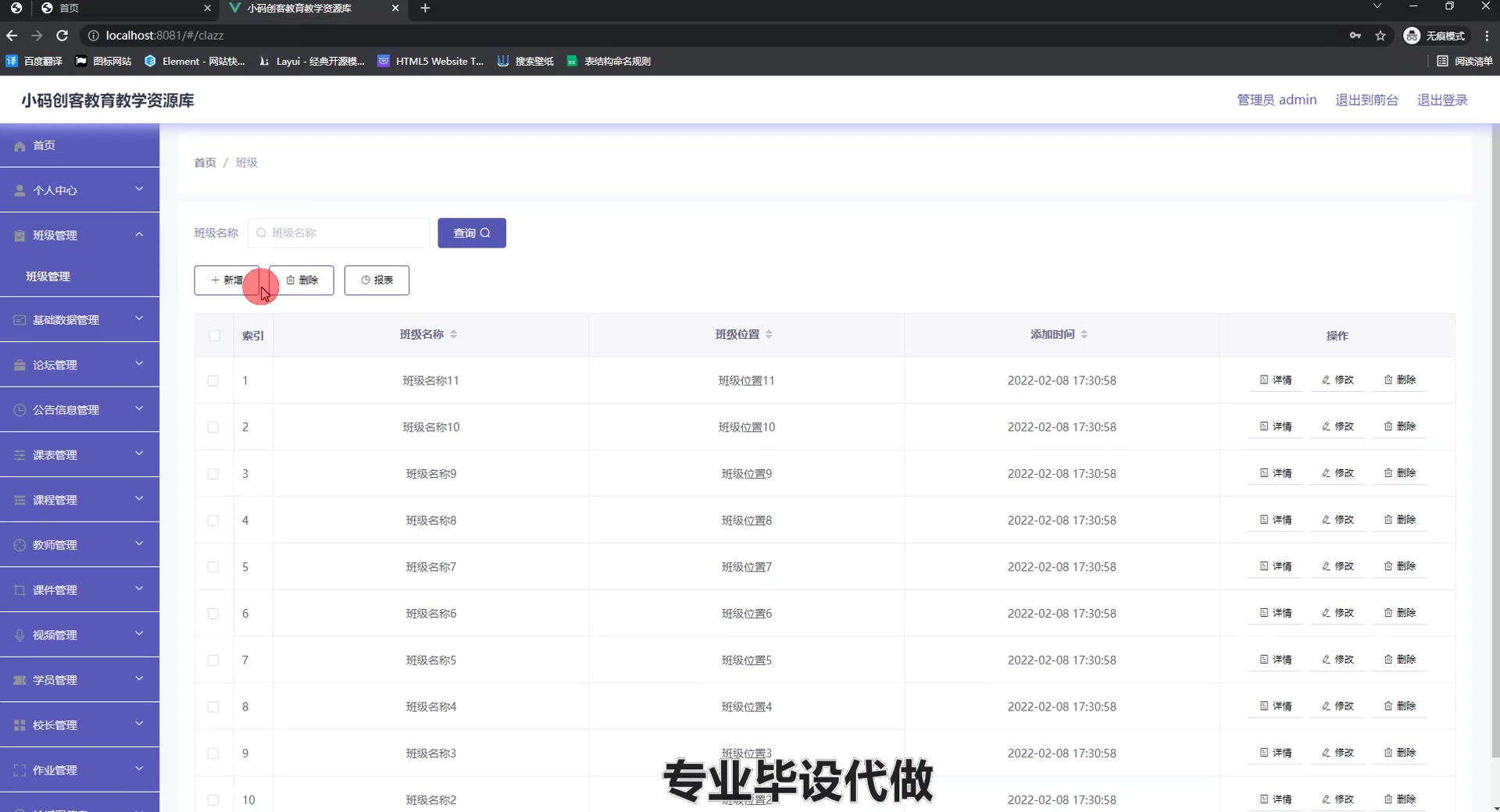Click the 详情 icon for row 1

click(x=1264, y=380)
